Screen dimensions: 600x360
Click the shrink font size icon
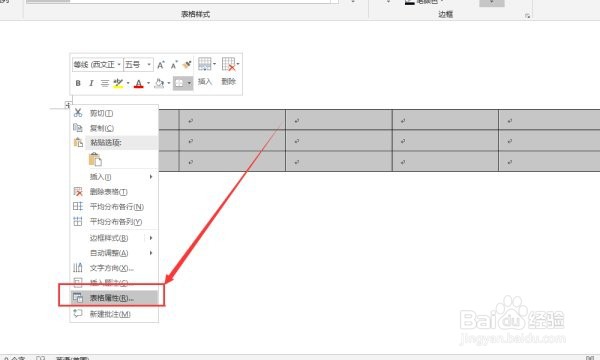pyautogui.click(x=174, y=65)
